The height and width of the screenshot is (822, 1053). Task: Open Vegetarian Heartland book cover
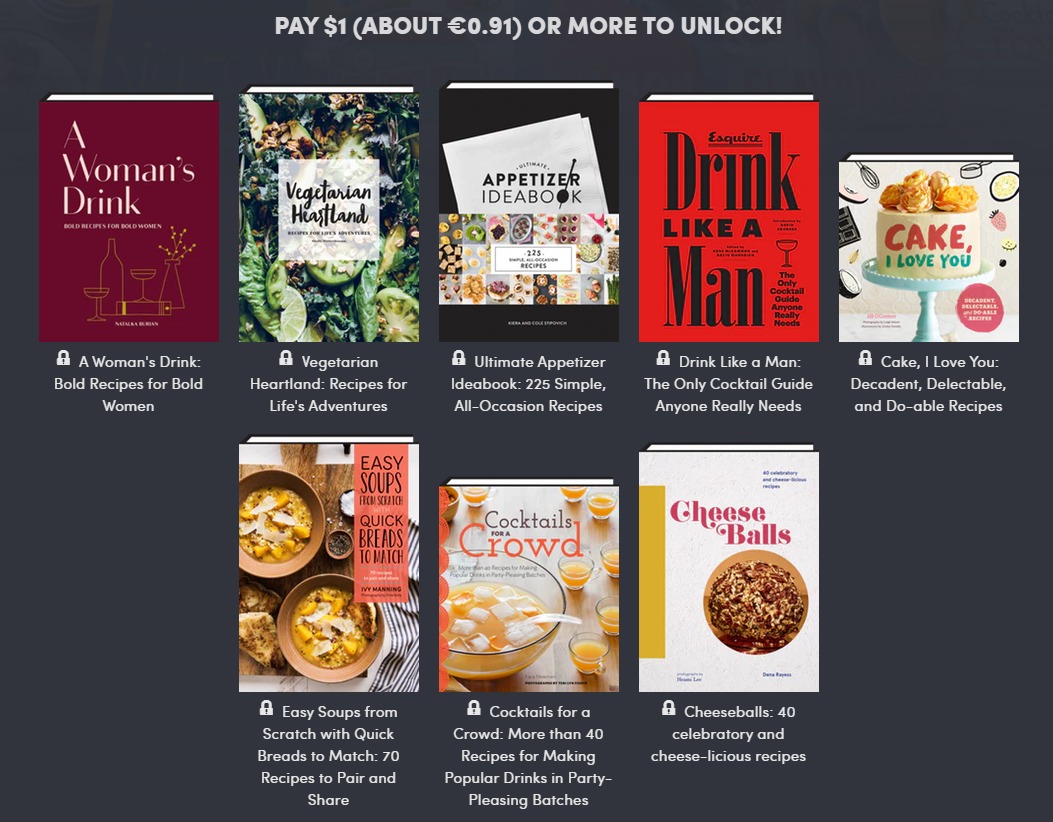click(x=329, y=214)
